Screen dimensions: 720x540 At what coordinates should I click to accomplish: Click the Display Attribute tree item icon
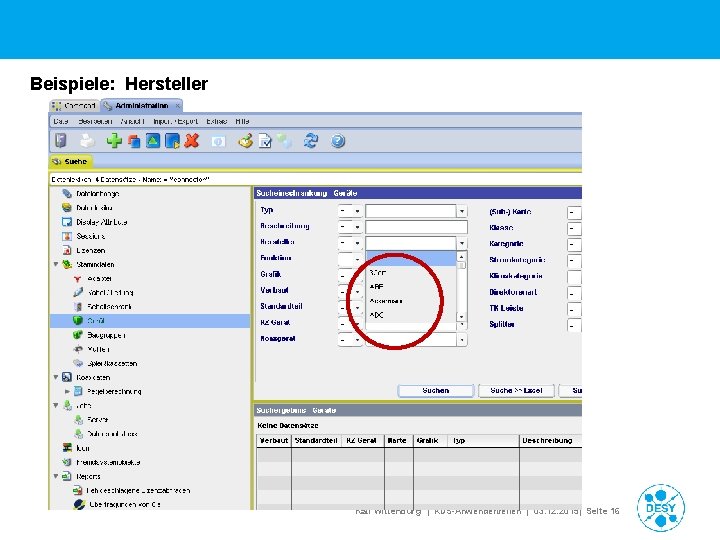tap(67, 222)
